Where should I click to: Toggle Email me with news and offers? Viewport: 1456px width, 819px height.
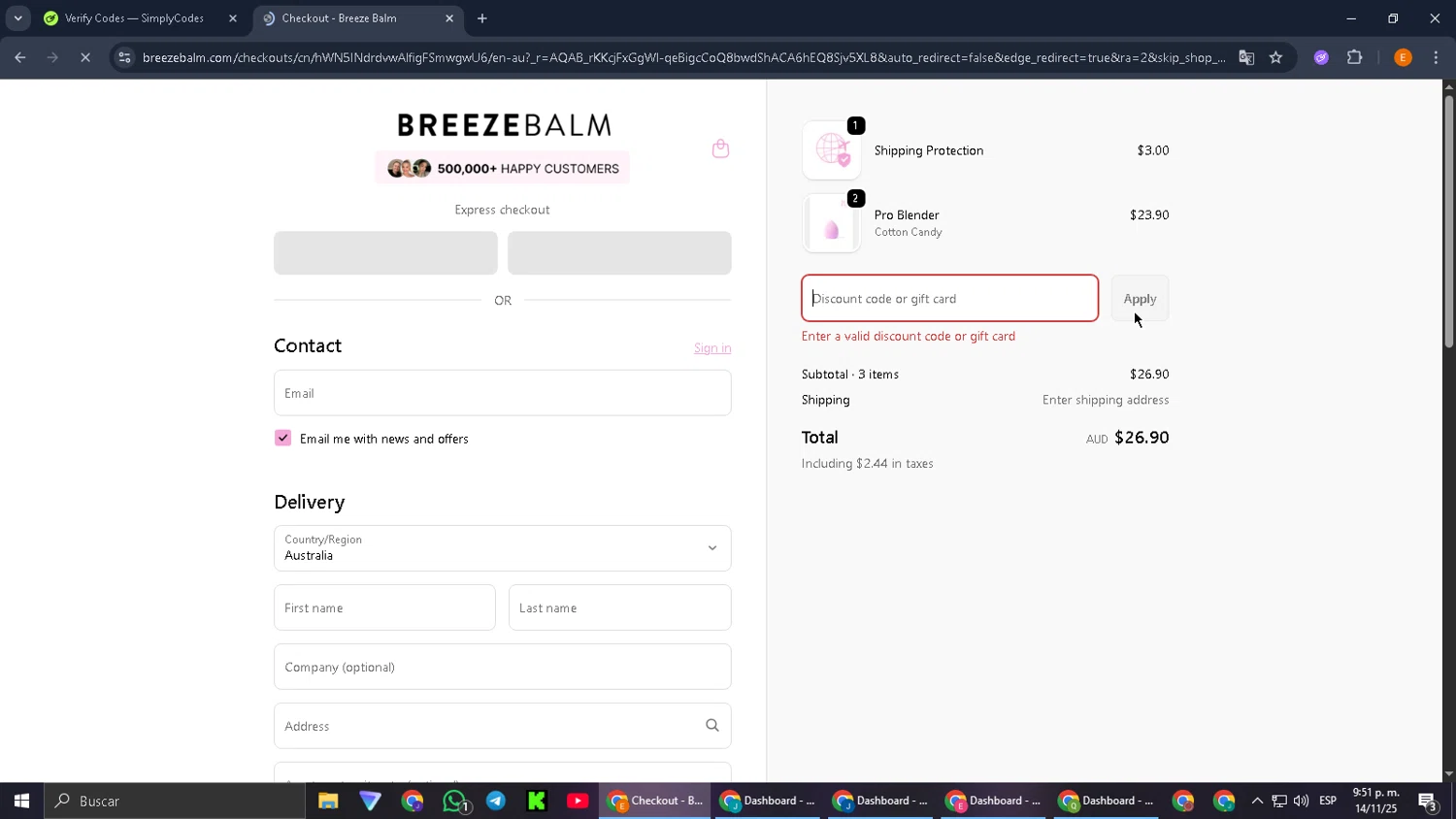tap(282, 438)
